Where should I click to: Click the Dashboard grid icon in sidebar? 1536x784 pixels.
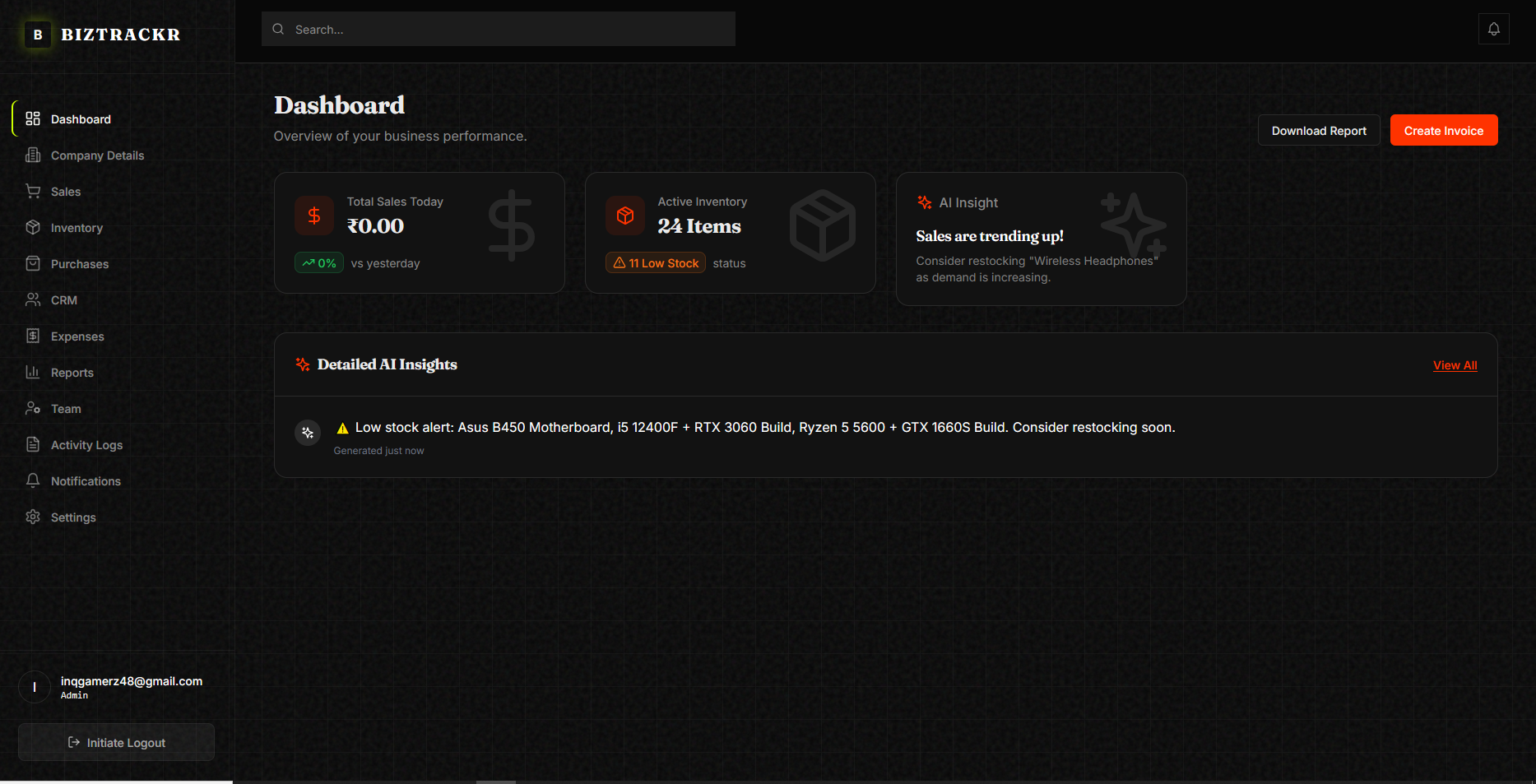click(33, 118)
